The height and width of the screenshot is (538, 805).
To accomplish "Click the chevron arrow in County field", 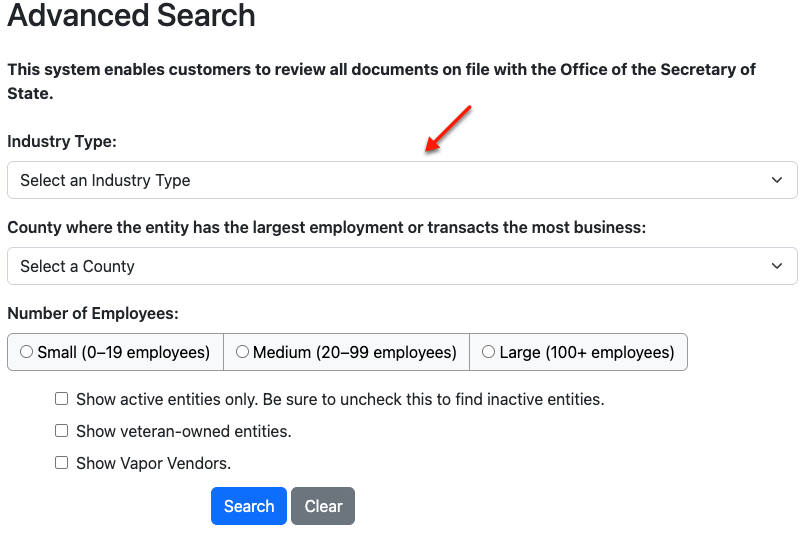I will click(777, 266).
